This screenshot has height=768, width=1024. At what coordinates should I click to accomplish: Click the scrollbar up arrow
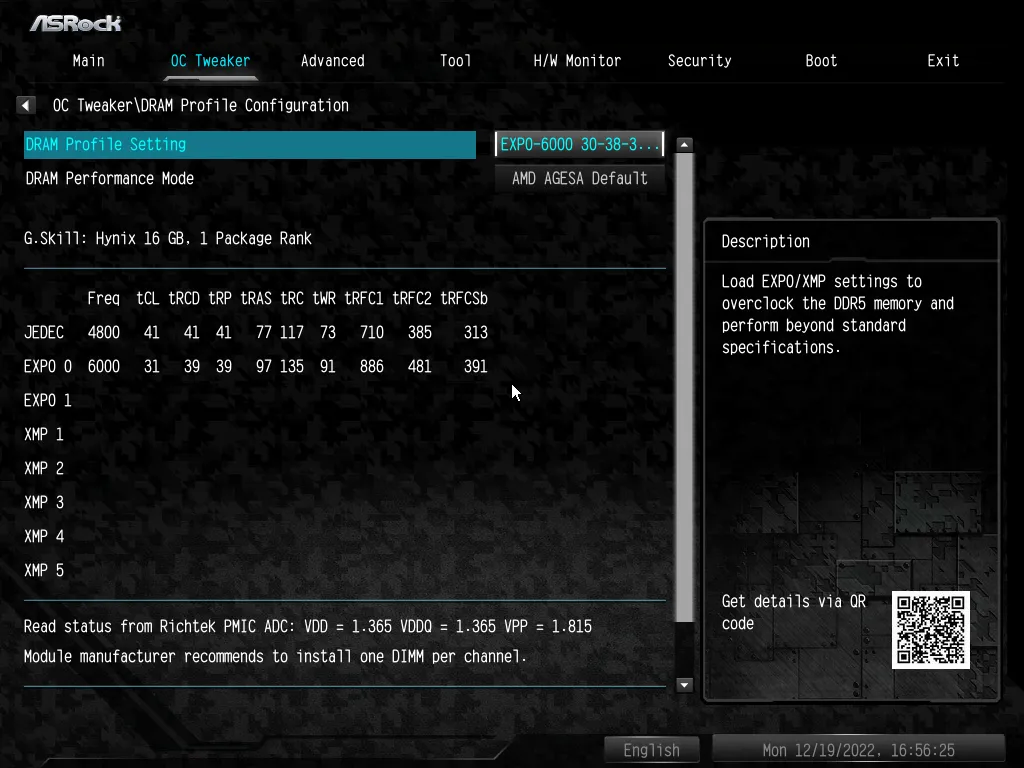(x=684, y=144)
